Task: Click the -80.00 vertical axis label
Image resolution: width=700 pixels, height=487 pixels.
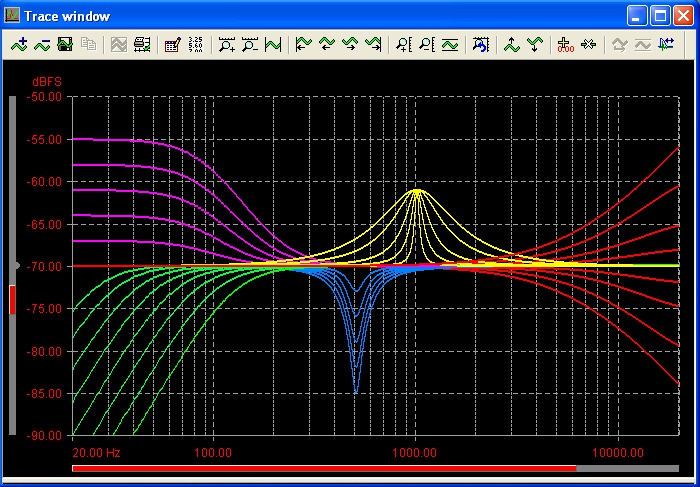Action: click(45, 351)
